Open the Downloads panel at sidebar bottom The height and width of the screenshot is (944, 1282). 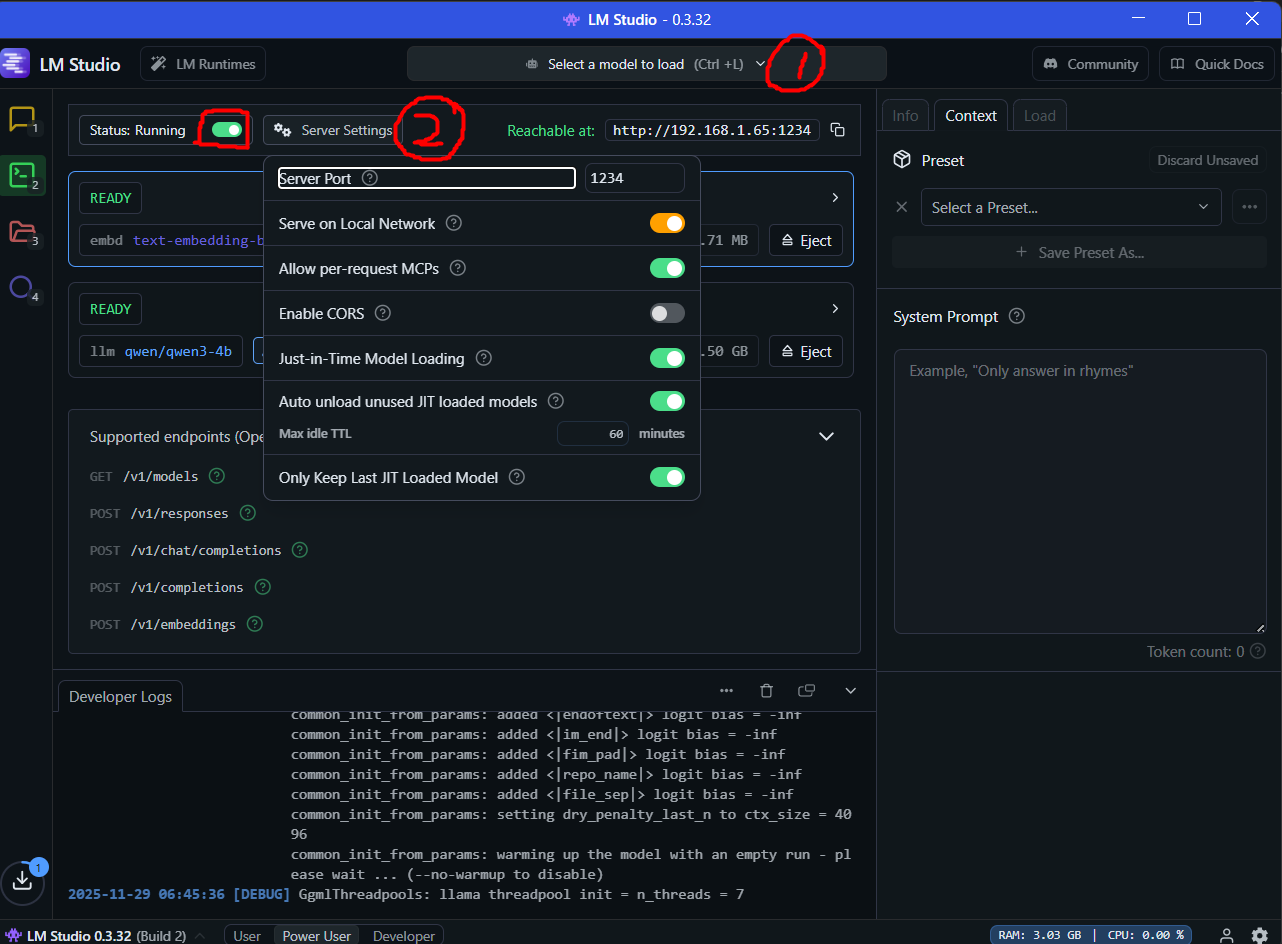[23, 882]
